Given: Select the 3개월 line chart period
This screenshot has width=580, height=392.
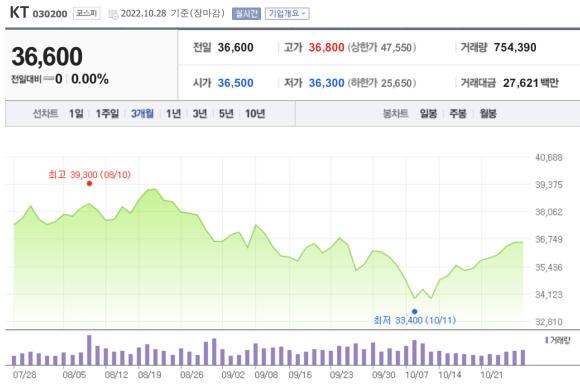Looking at the screenshot, I should click(142, 114).
